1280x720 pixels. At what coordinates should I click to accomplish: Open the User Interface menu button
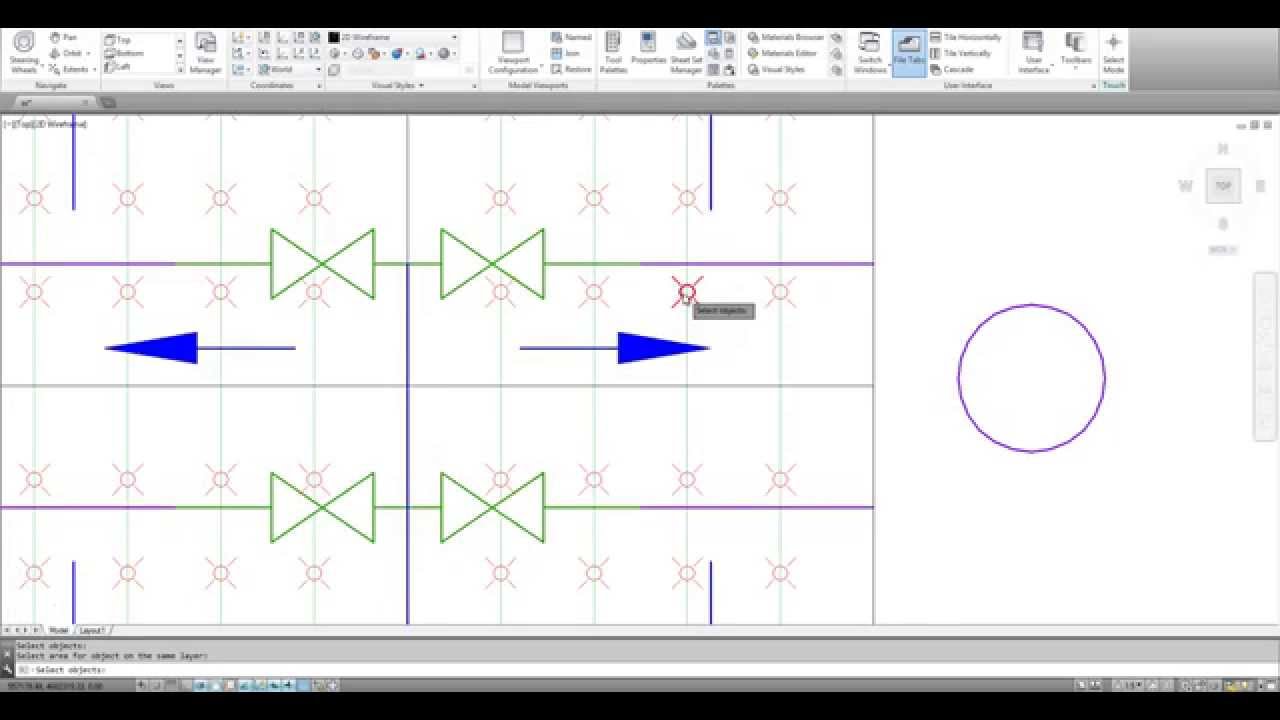coord(1033,52)
